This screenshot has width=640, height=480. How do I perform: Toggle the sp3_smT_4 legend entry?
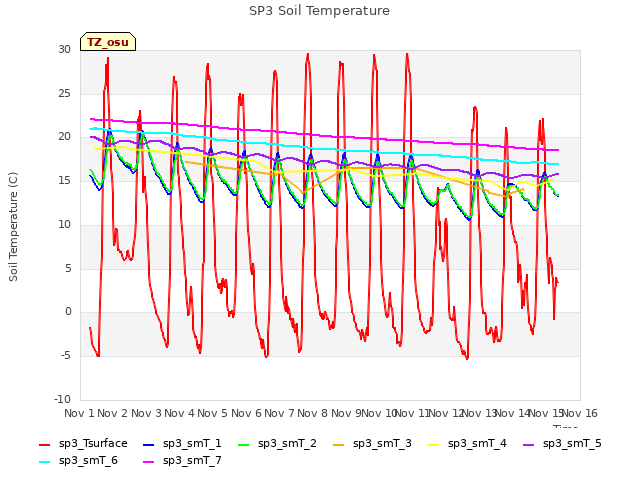click(x=467, y=444)
